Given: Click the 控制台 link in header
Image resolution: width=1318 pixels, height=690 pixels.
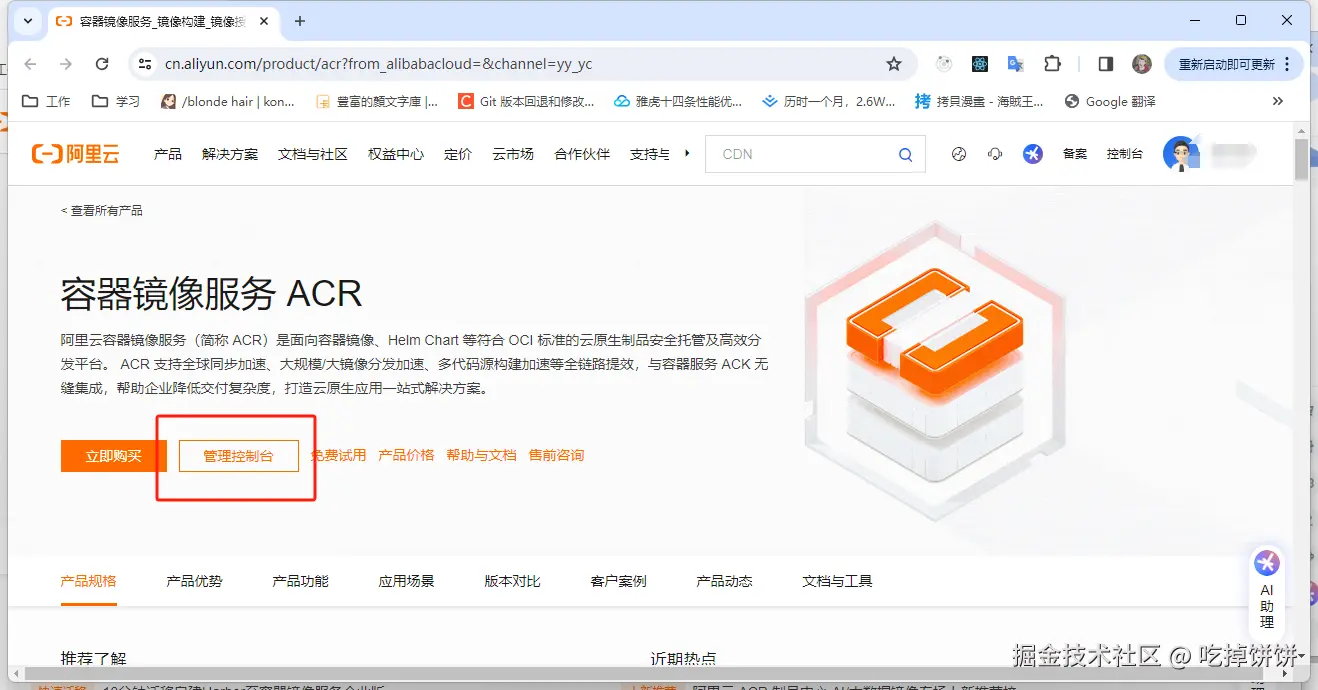Looking at the screenshot, I should coord(1125,154).
